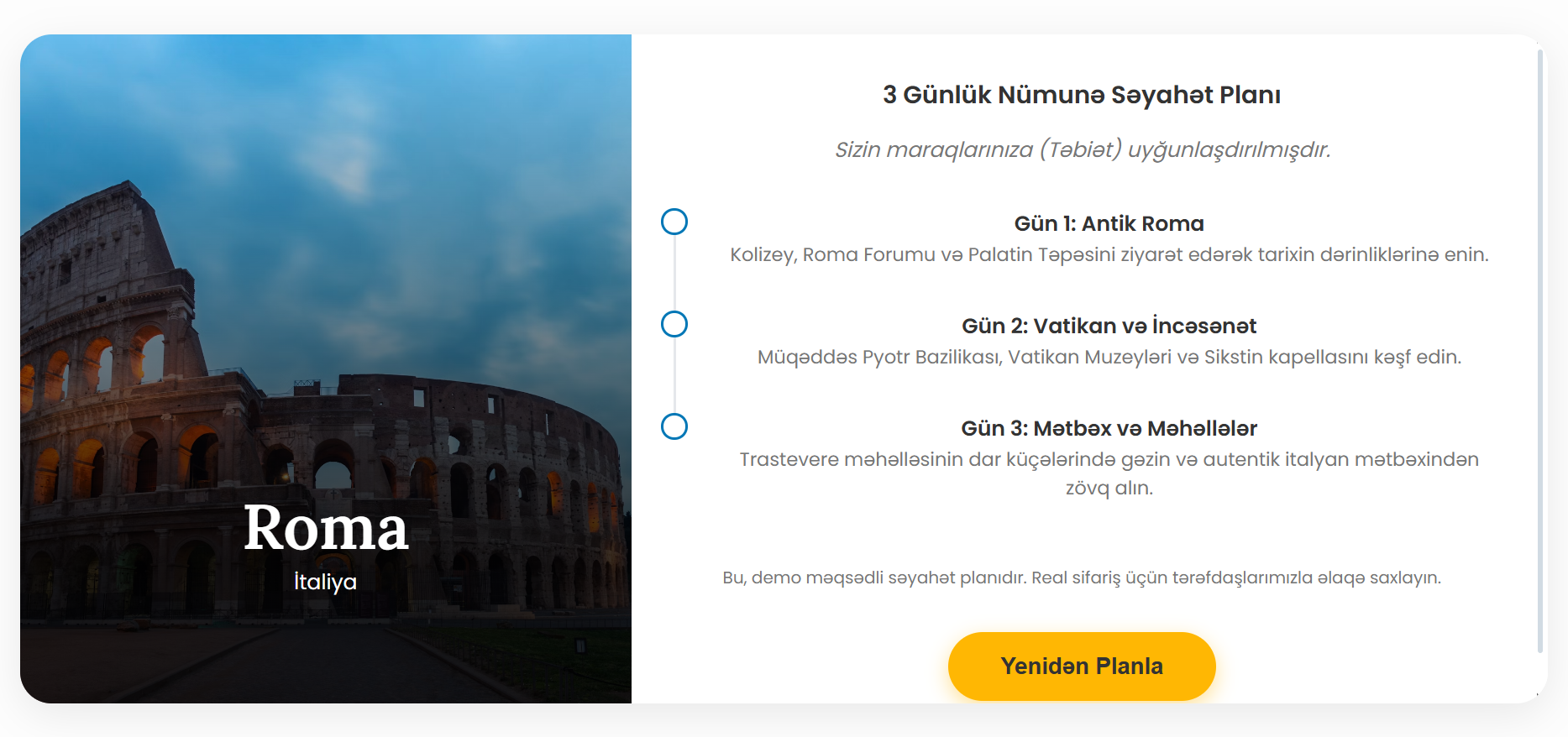Click the large Roma title on the photo
The height and width of the screenshot is (737, 1568).
click(x=326, y=529)
